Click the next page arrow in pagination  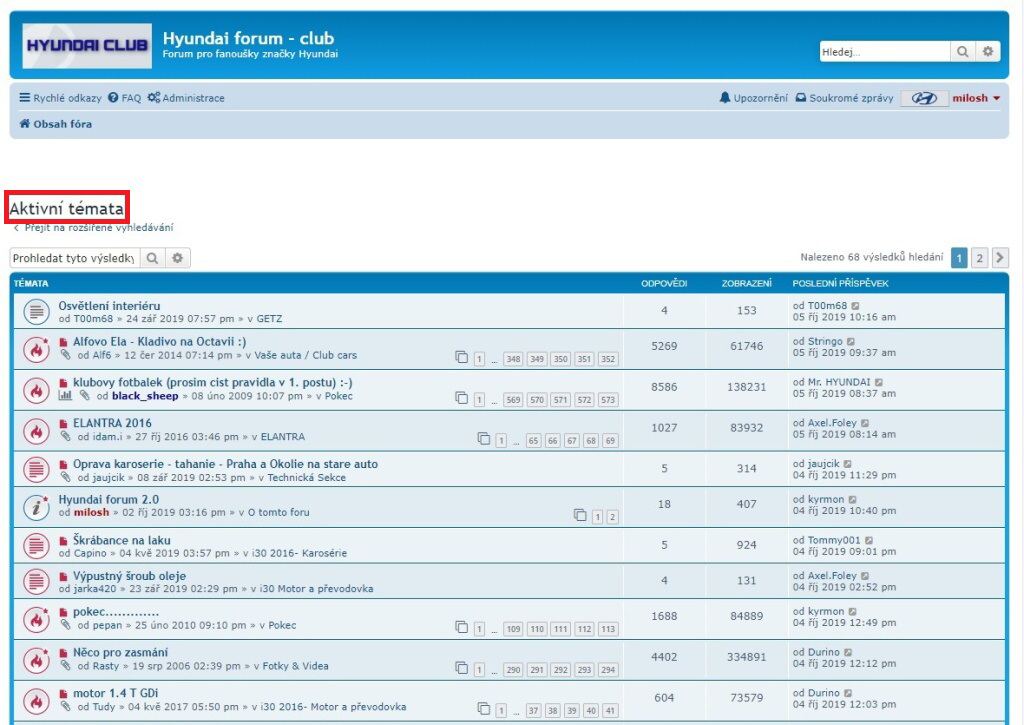[1000, 258]
